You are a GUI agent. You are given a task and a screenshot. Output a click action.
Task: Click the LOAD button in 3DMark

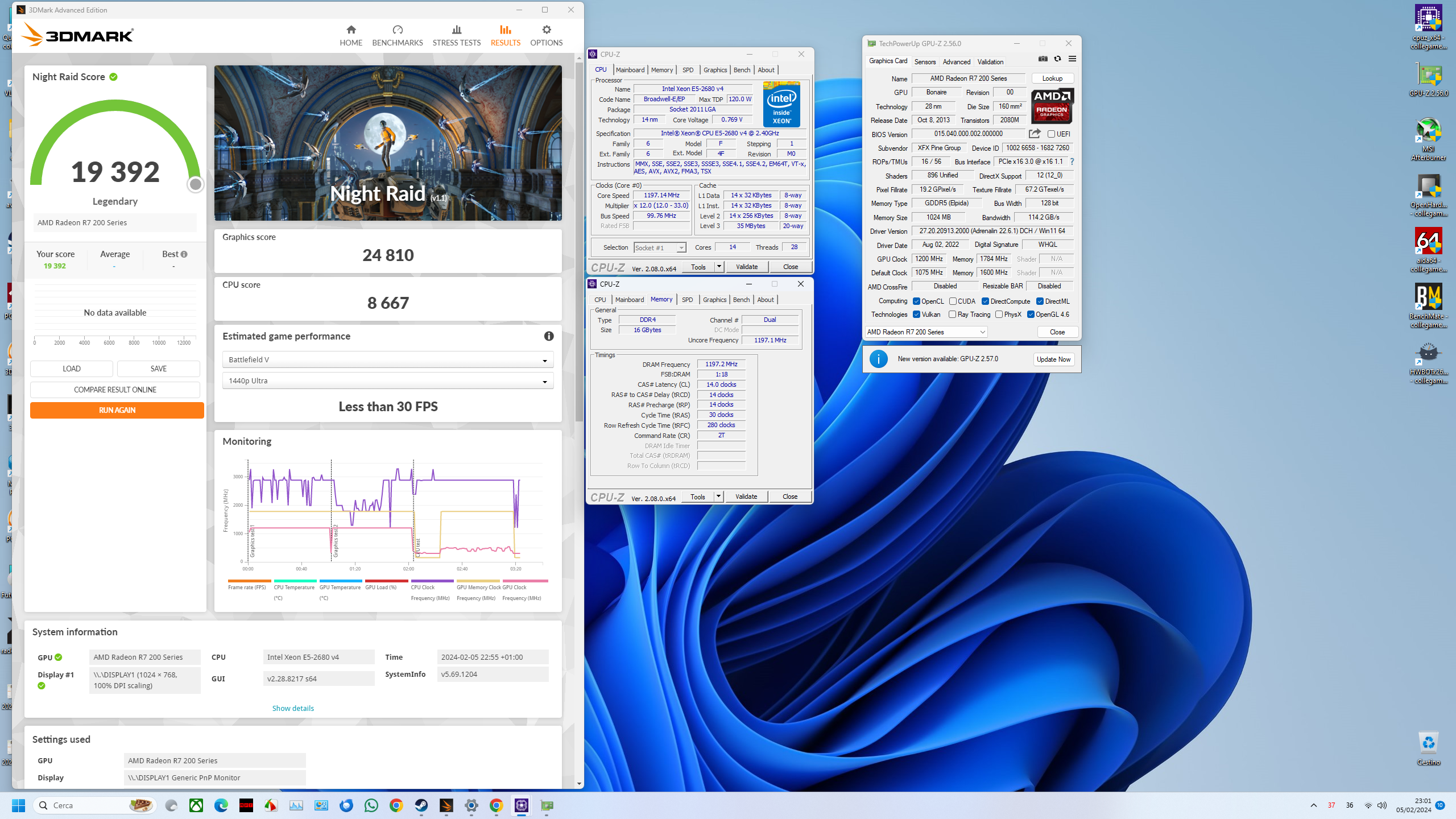[71, 369]
